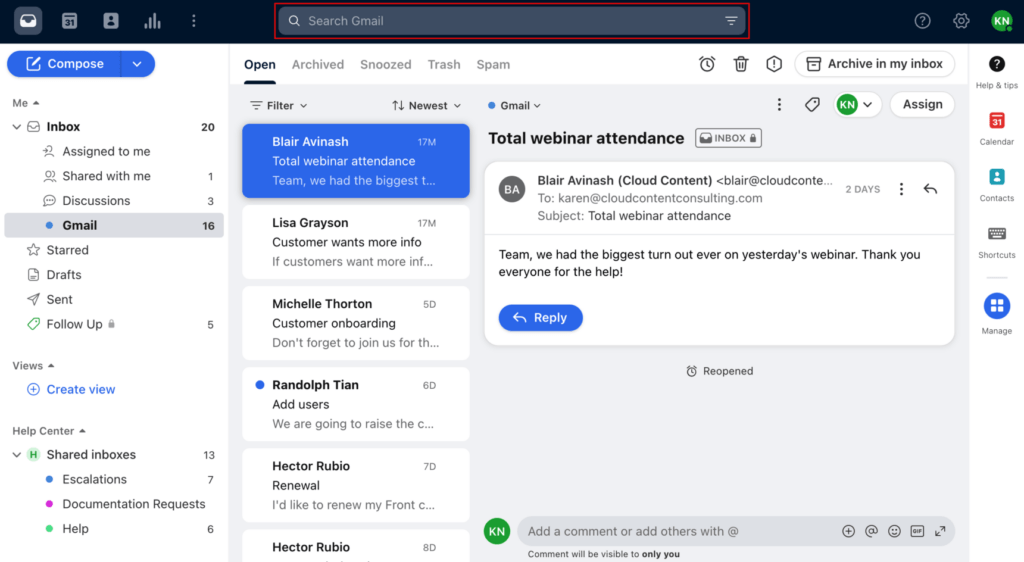Switch to the Open tab
The image size is (1024, 562).
coord(260,65)
